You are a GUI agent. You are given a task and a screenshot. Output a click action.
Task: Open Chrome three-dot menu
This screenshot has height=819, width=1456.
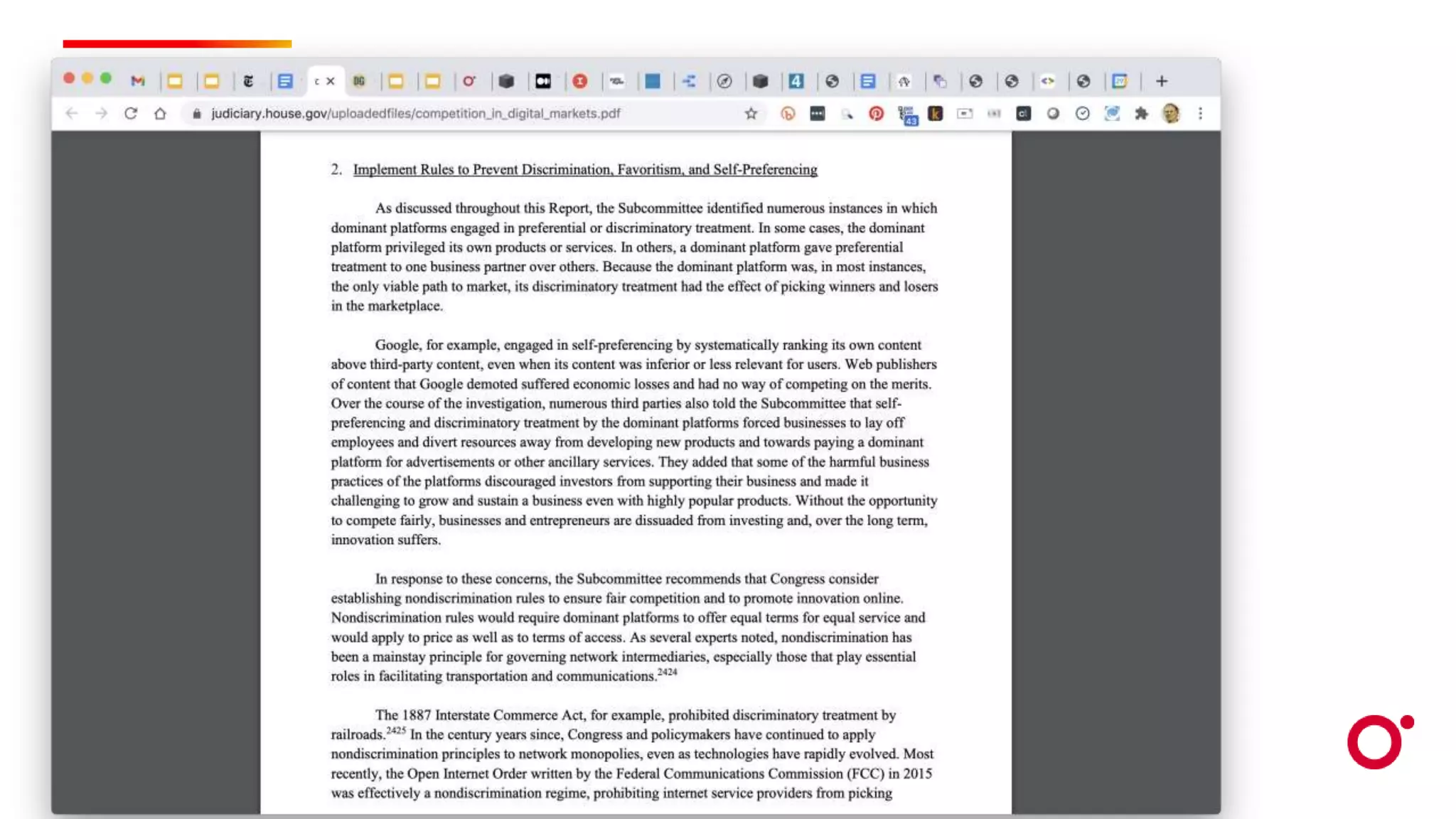click(x=1200, y=114)
